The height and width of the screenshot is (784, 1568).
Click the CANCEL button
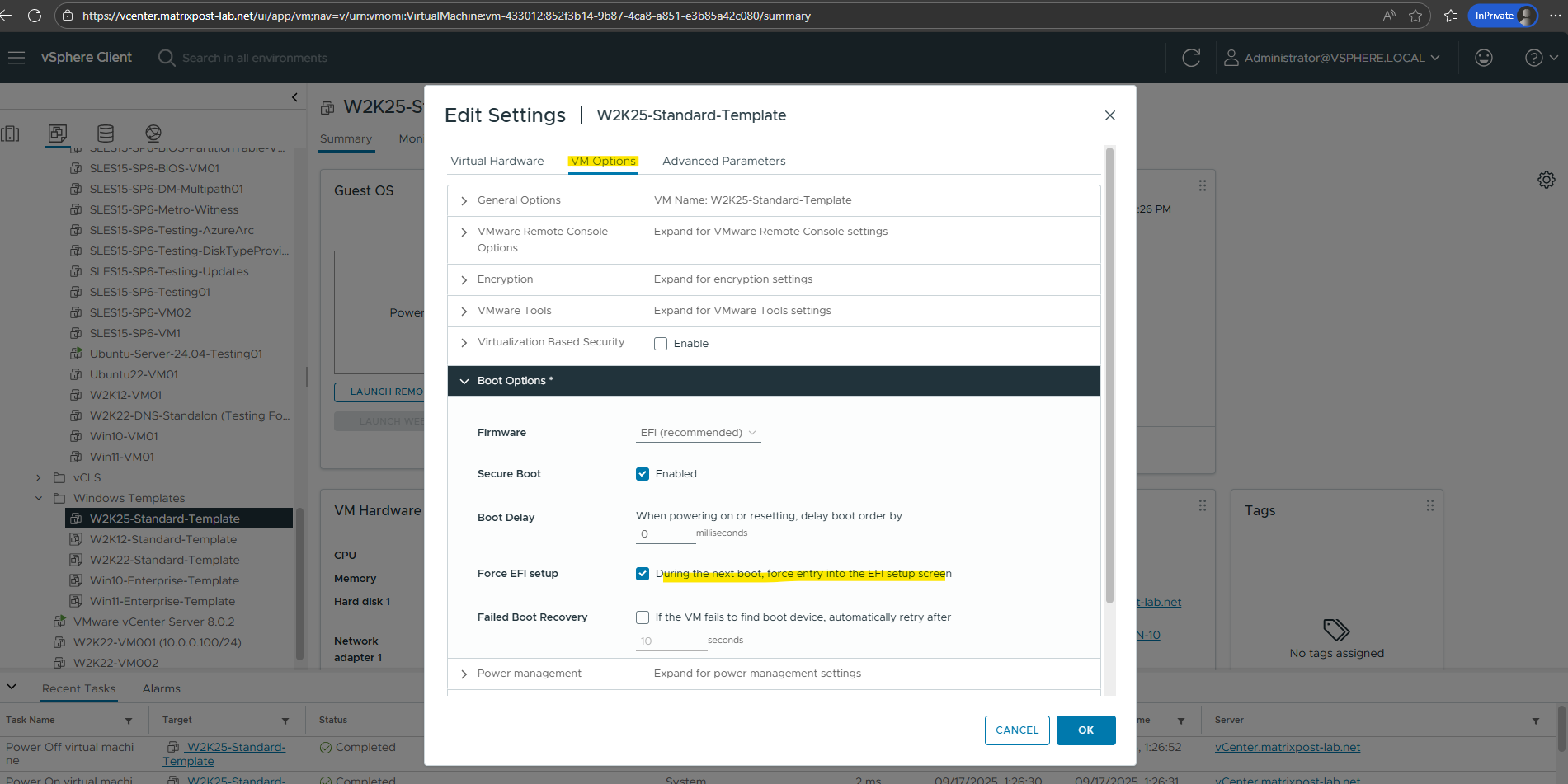coord(1017,730)
